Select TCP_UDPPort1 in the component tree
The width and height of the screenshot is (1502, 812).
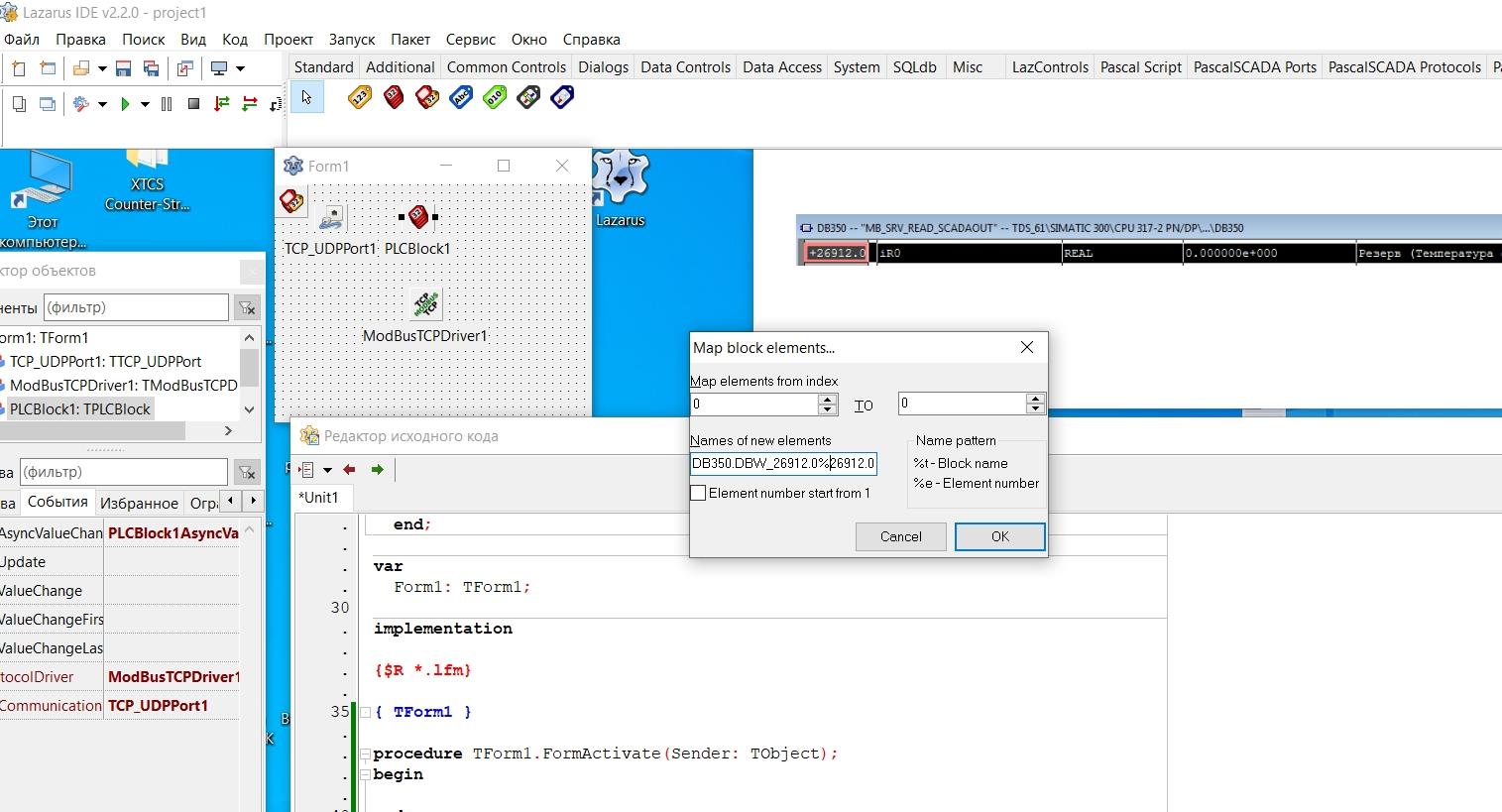tap(105, 362)
